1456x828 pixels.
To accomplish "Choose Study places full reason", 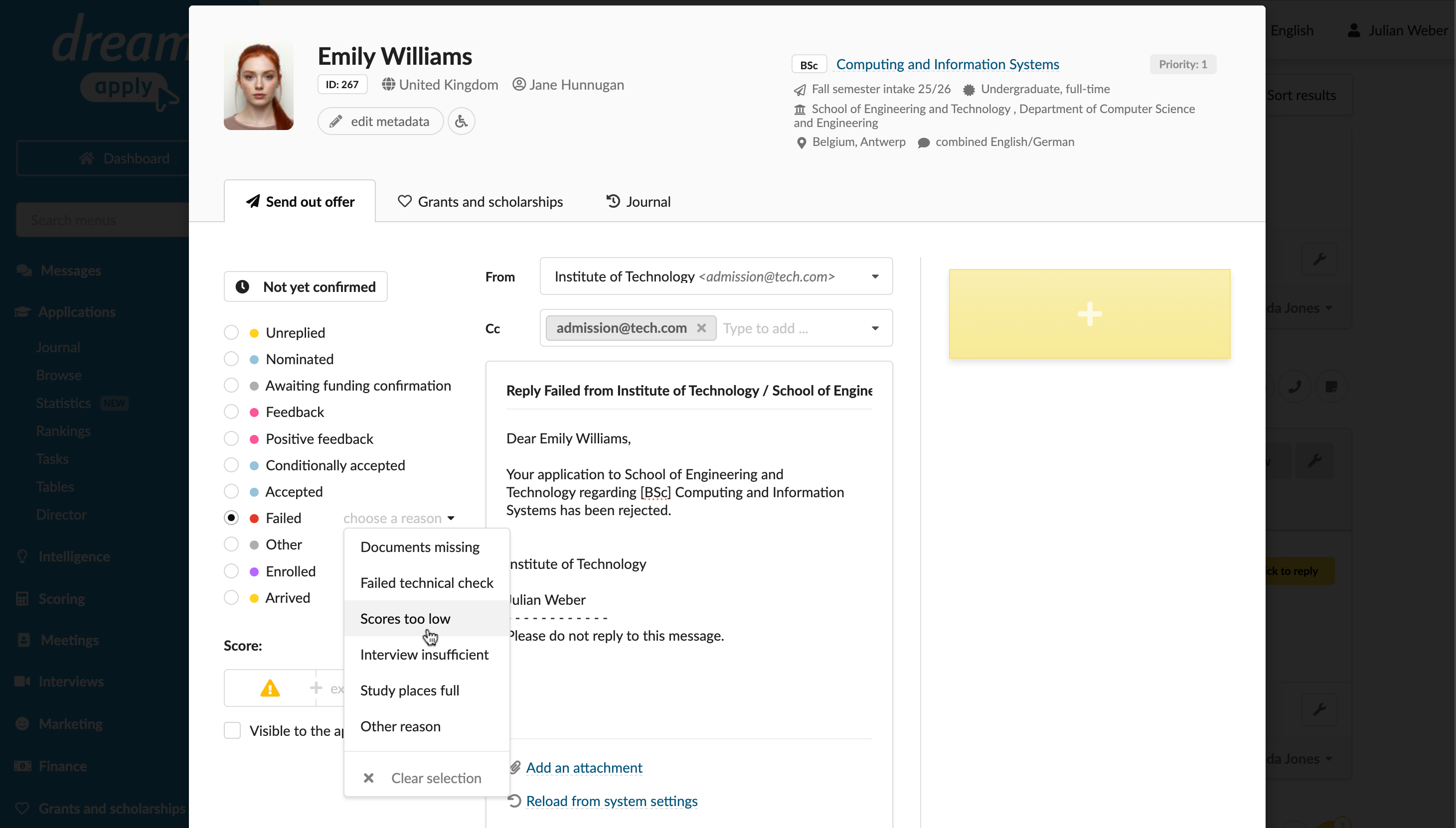I will [427, 690].
